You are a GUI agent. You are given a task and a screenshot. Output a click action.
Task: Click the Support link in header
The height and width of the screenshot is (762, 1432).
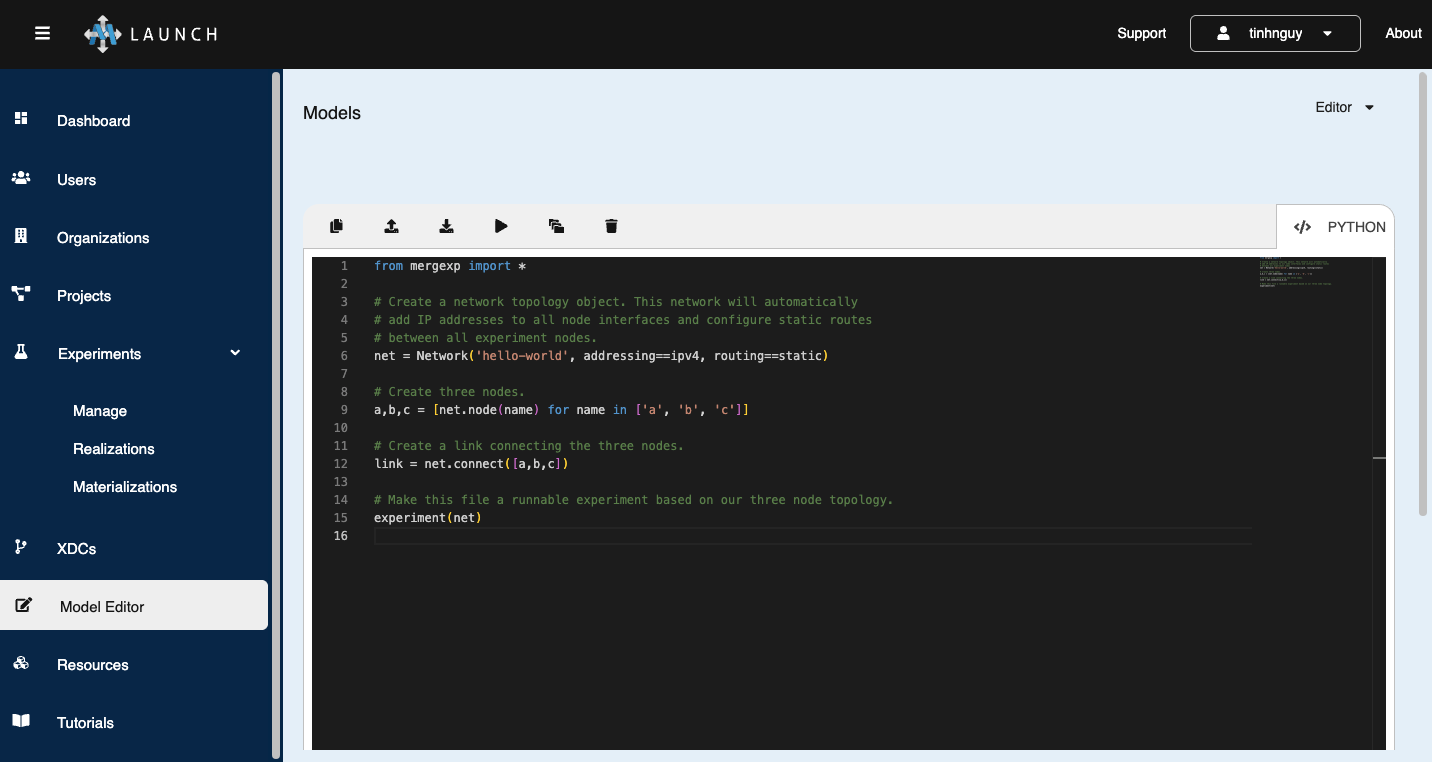tap(1141, 33)
